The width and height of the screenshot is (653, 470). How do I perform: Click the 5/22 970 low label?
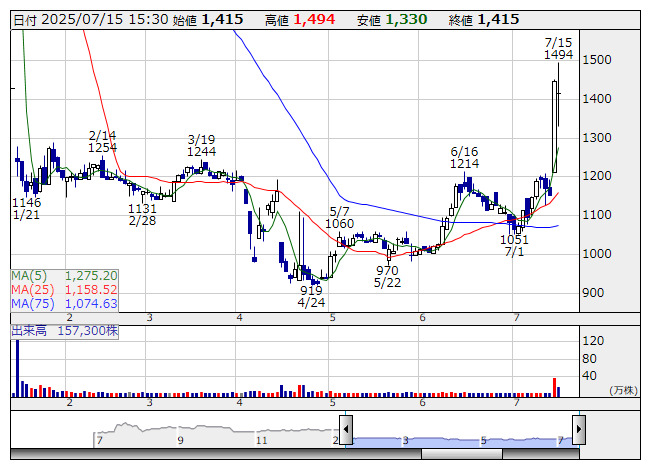[387, 277]
